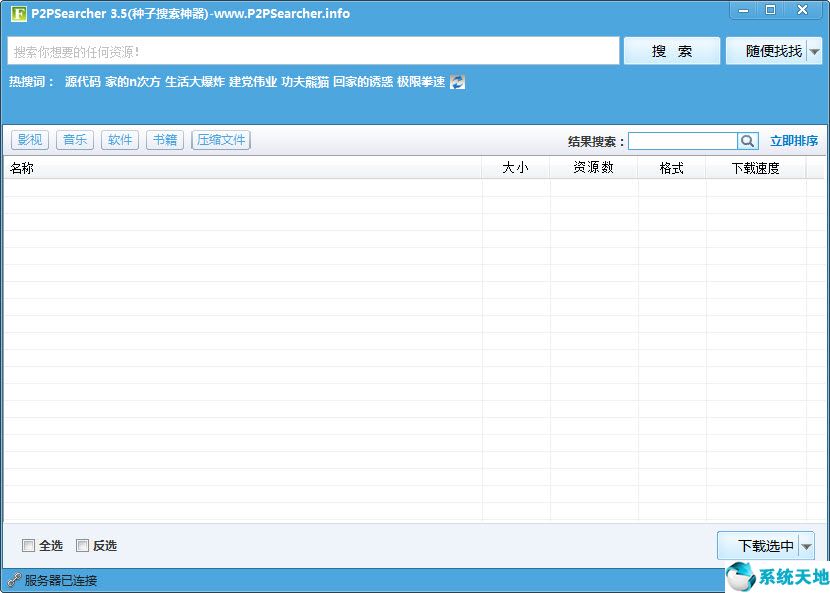Click the P2PSearcher app icon in title bar
This screenshot has width=830, height=593.
pyautogui.click(x=19, y=13)
